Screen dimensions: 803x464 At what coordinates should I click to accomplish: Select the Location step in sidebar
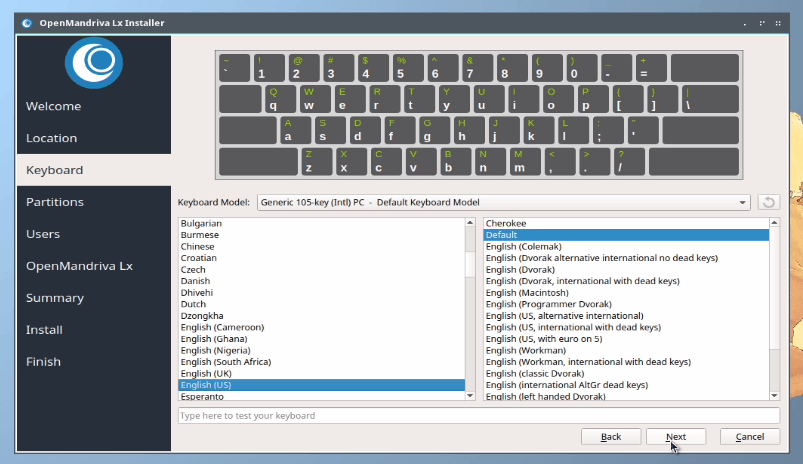(94, 138)
